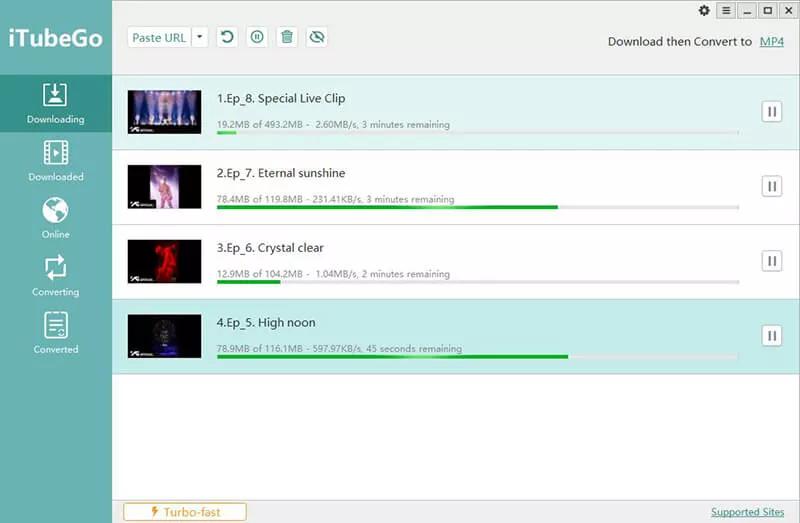This screenshot has width=800, height=523.
Task: Click the Ep_6 Crystal clear progress bar
Action: pos(478,282)
